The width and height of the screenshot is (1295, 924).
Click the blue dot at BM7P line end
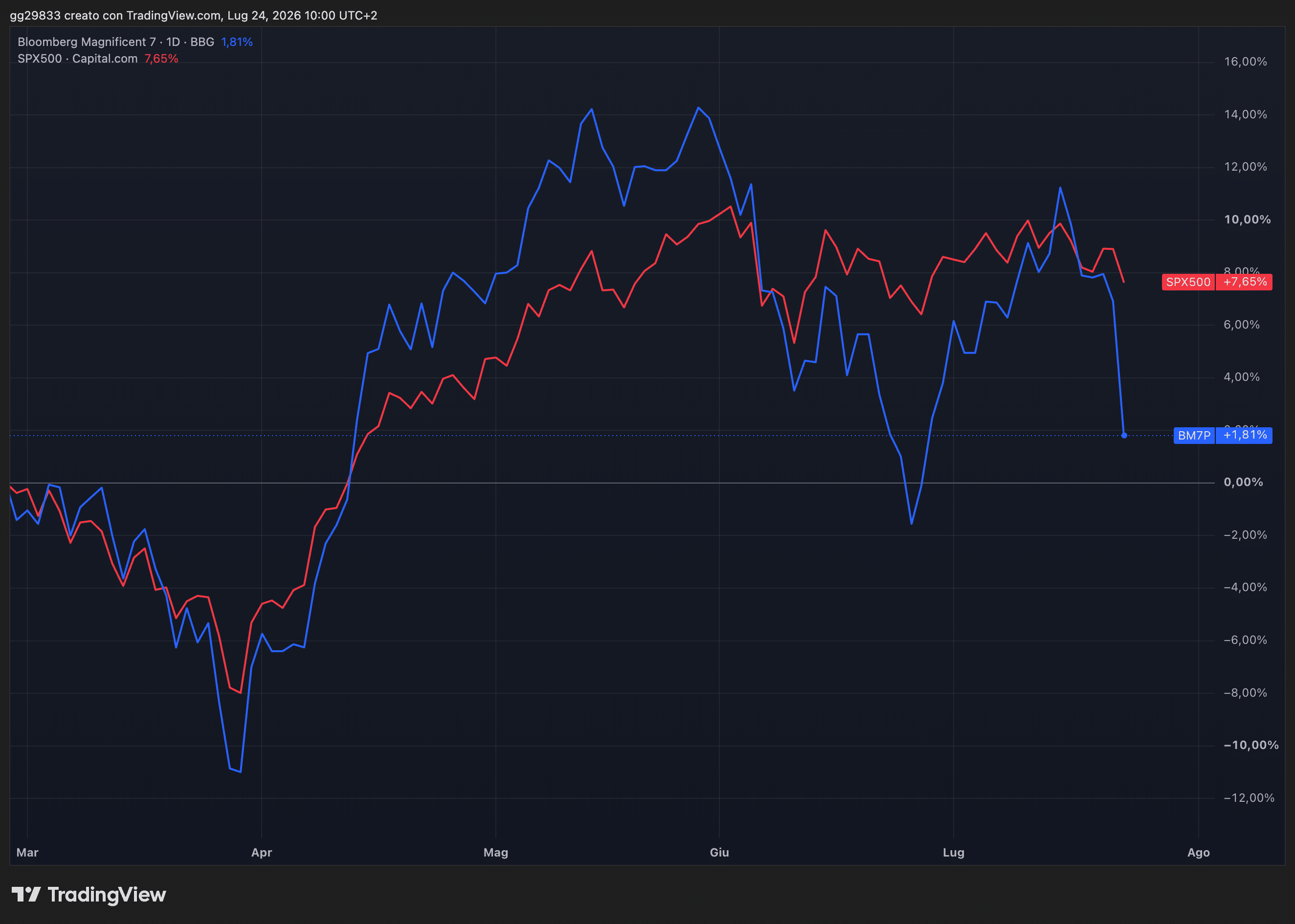[1124, 435]
